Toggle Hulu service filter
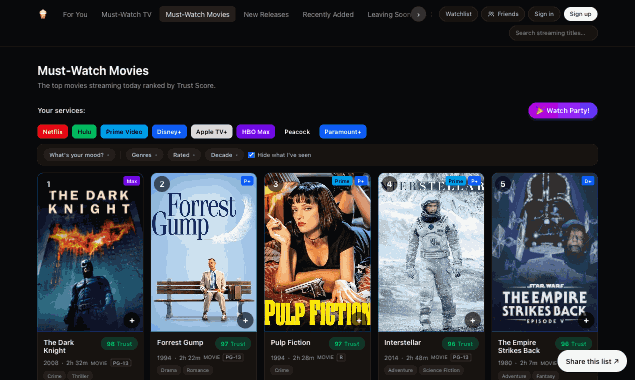Viewport: 635px width, 380px height. (x=84, y=132)
